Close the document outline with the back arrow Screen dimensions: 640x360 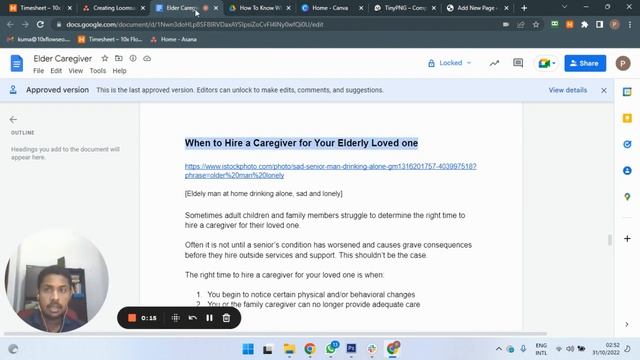[x=13, y=119]
